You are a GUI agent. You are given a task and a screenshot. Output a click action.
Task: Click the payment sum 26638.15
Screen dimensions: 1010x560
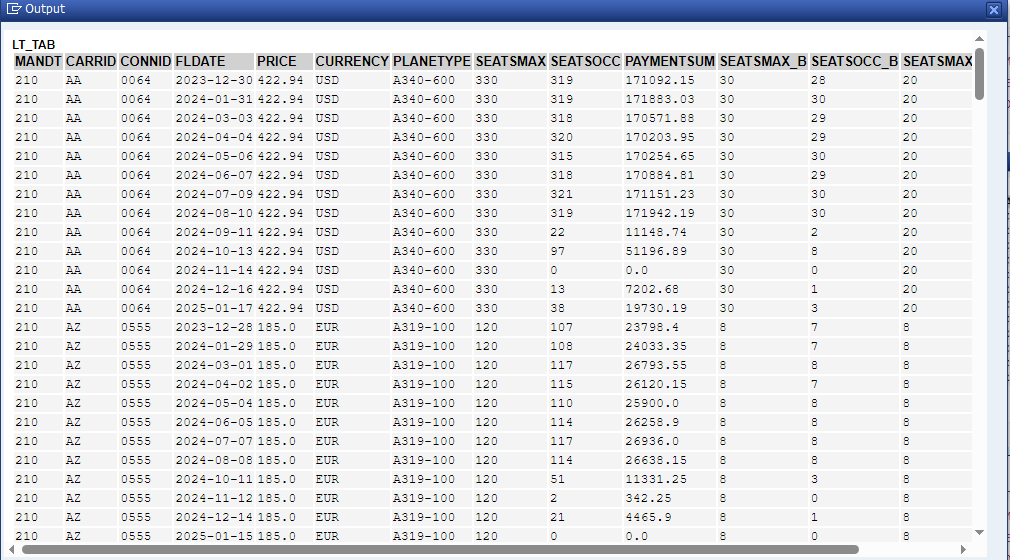[x=656, y=461]
